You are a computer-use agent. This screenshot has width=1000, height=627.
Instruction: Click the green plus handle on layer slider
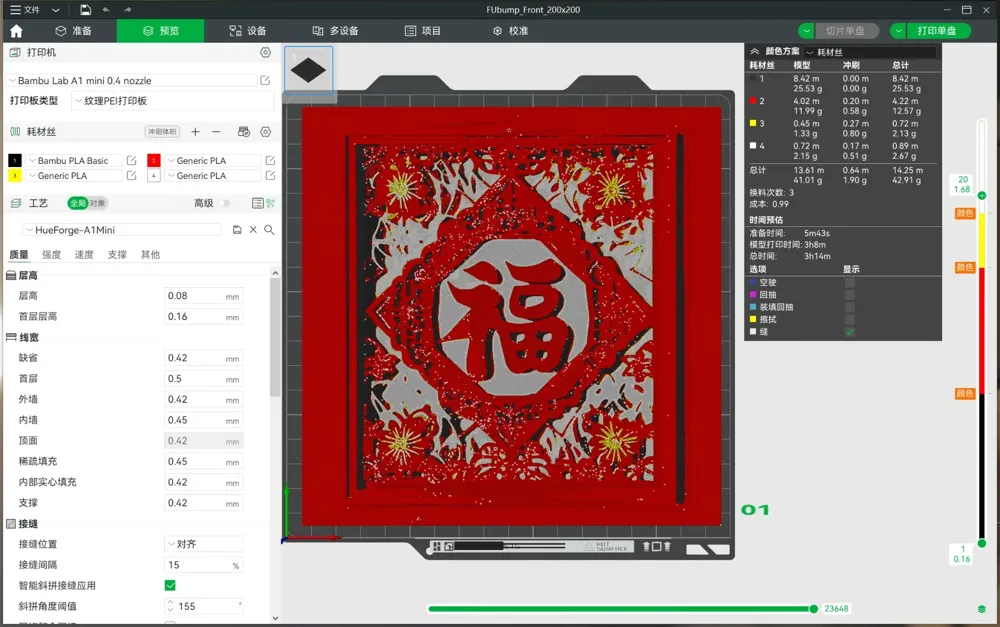pyautogui.click(x=982, y=195)
